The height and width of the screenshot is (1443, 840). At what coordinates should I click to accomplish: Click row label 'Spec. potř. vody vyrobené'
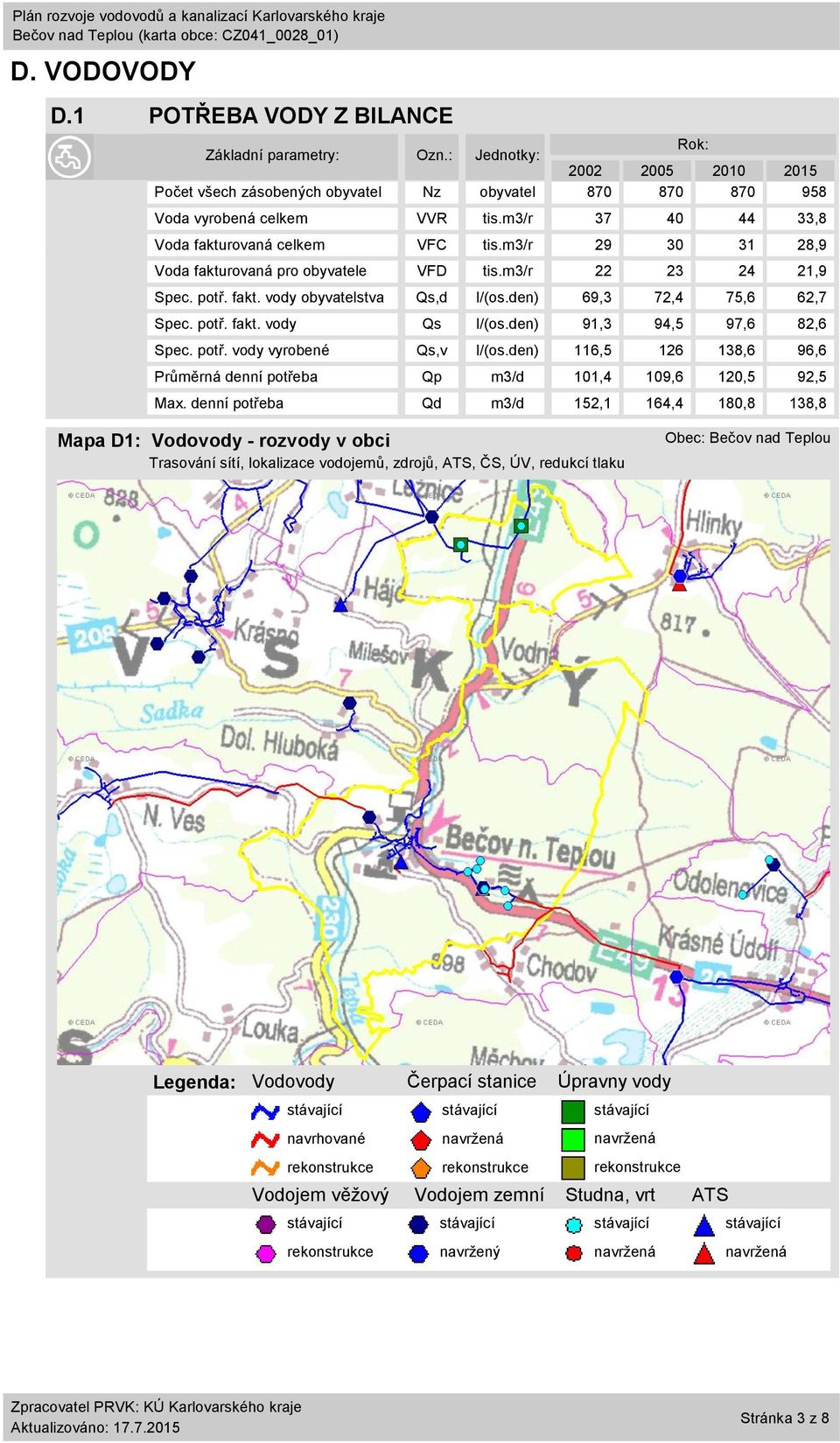coord(242,350)
